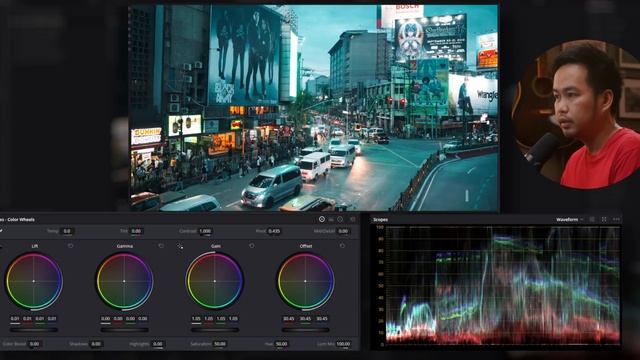Viewport: 640px width, 360px height.
Task: Switch to Primaries Log mode icon
Action: tap(340, 220)
